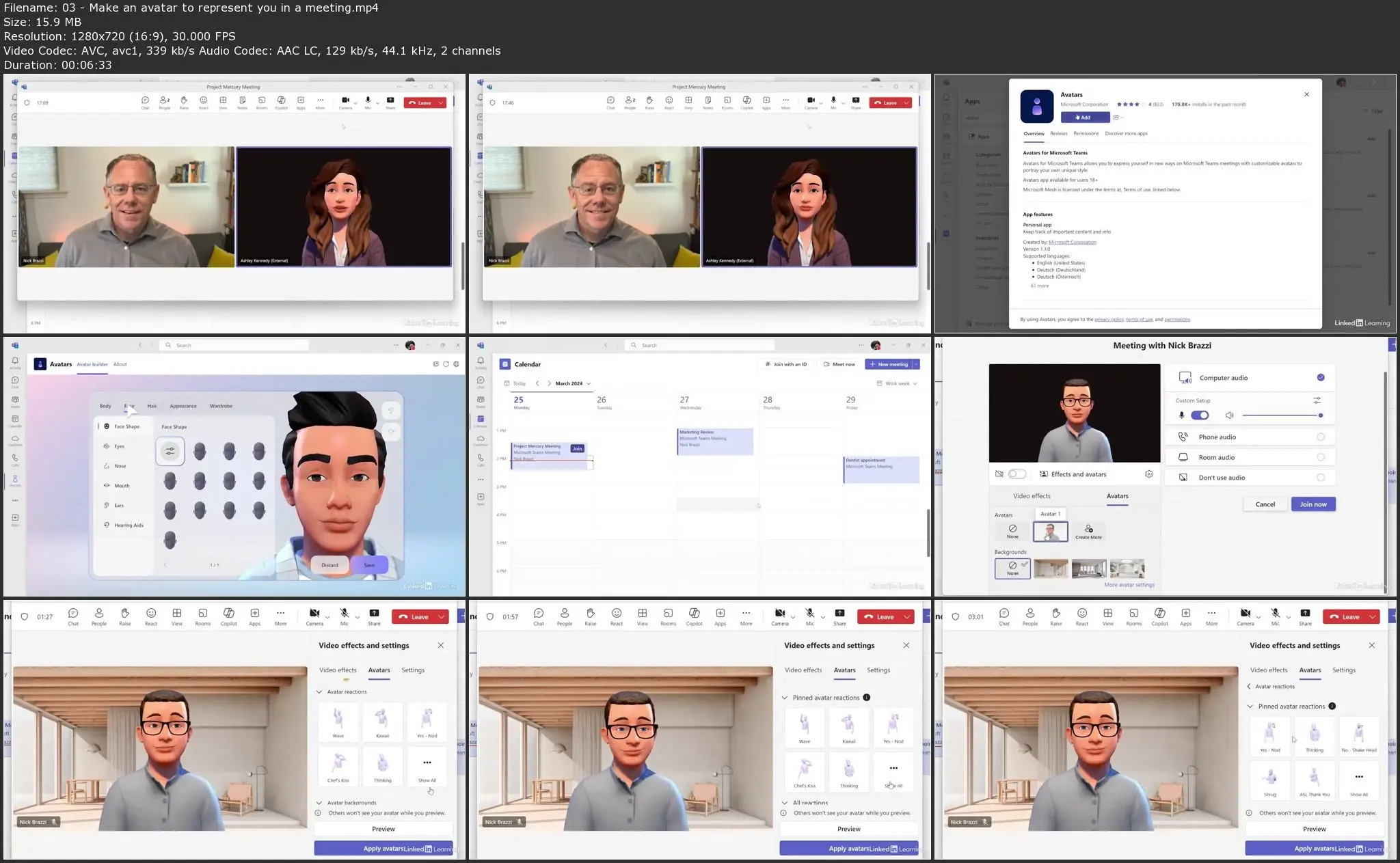
Task: Click Preview button in the 03:01 panel
Action: pos(1315,829)
